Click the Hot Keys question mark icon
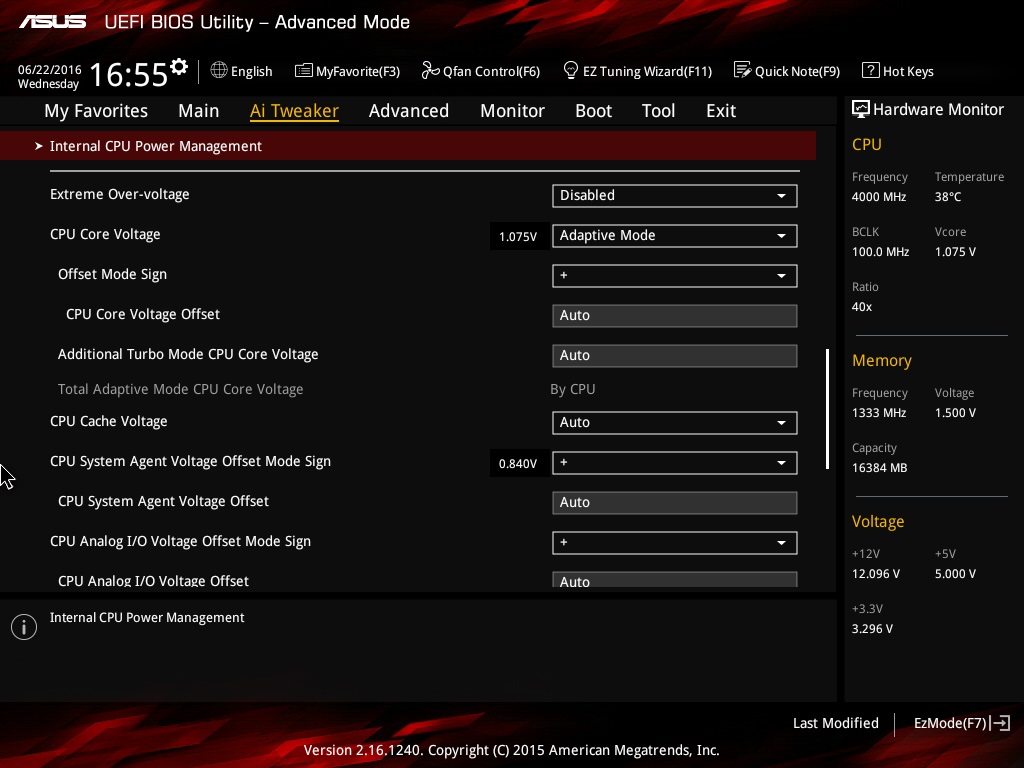Image resolution: width=1024 pixels, height=768 pixels. click(871, 70)
